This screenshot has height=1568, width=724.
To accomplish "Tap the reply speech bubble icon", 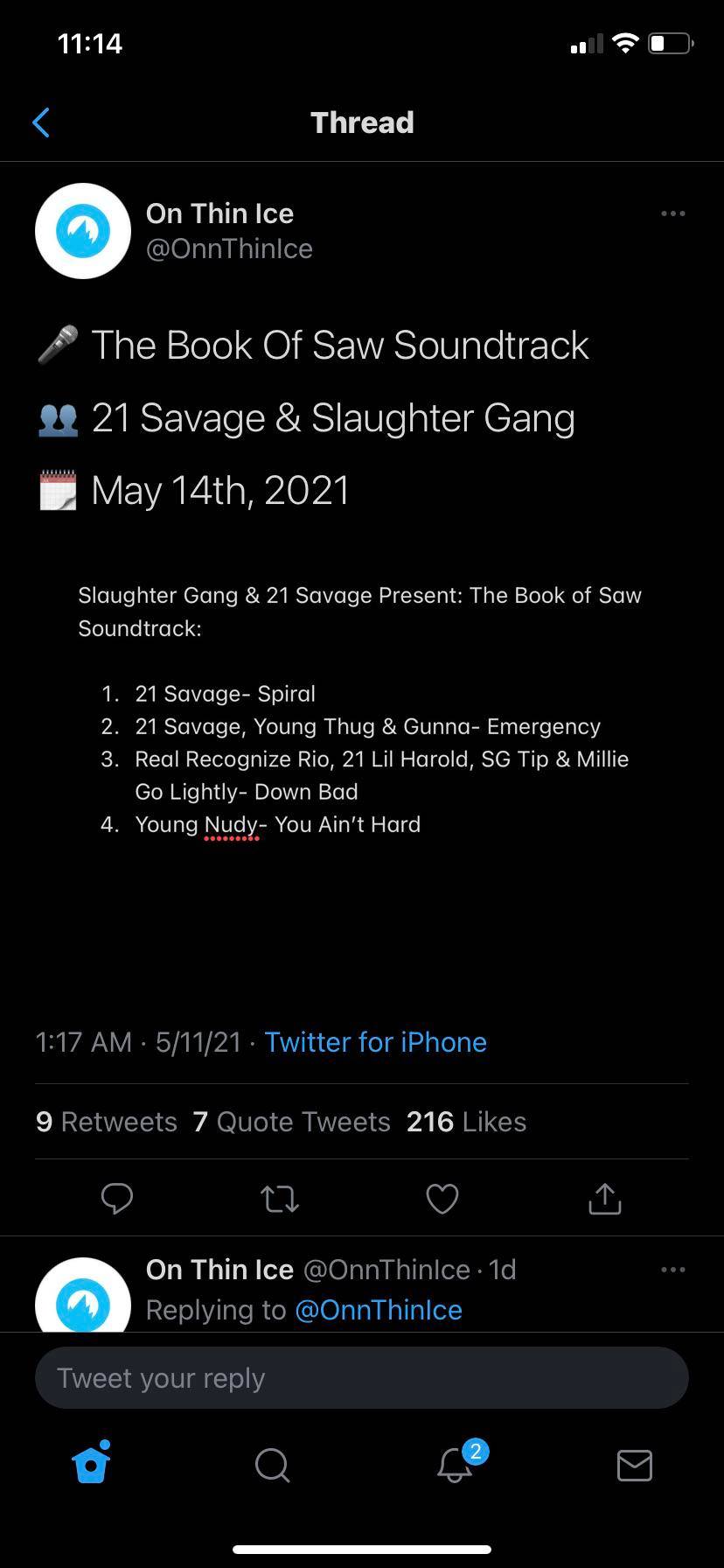I will click(117, 1198).
